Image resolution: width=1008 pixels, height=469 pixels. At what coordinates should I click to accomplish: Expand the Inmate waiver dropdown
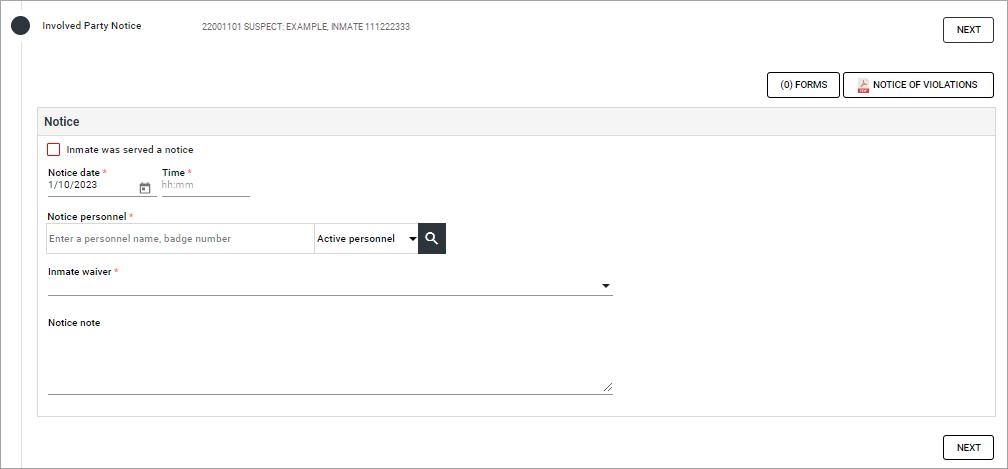[x=330, y=286]
